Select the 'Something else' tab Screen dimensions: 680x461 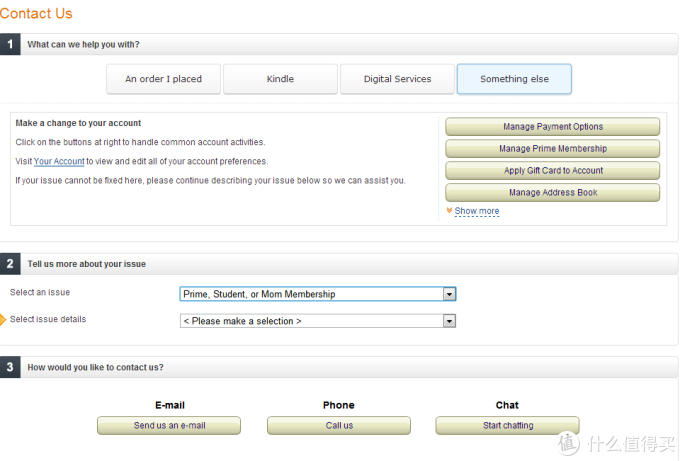tap(514, 79)
